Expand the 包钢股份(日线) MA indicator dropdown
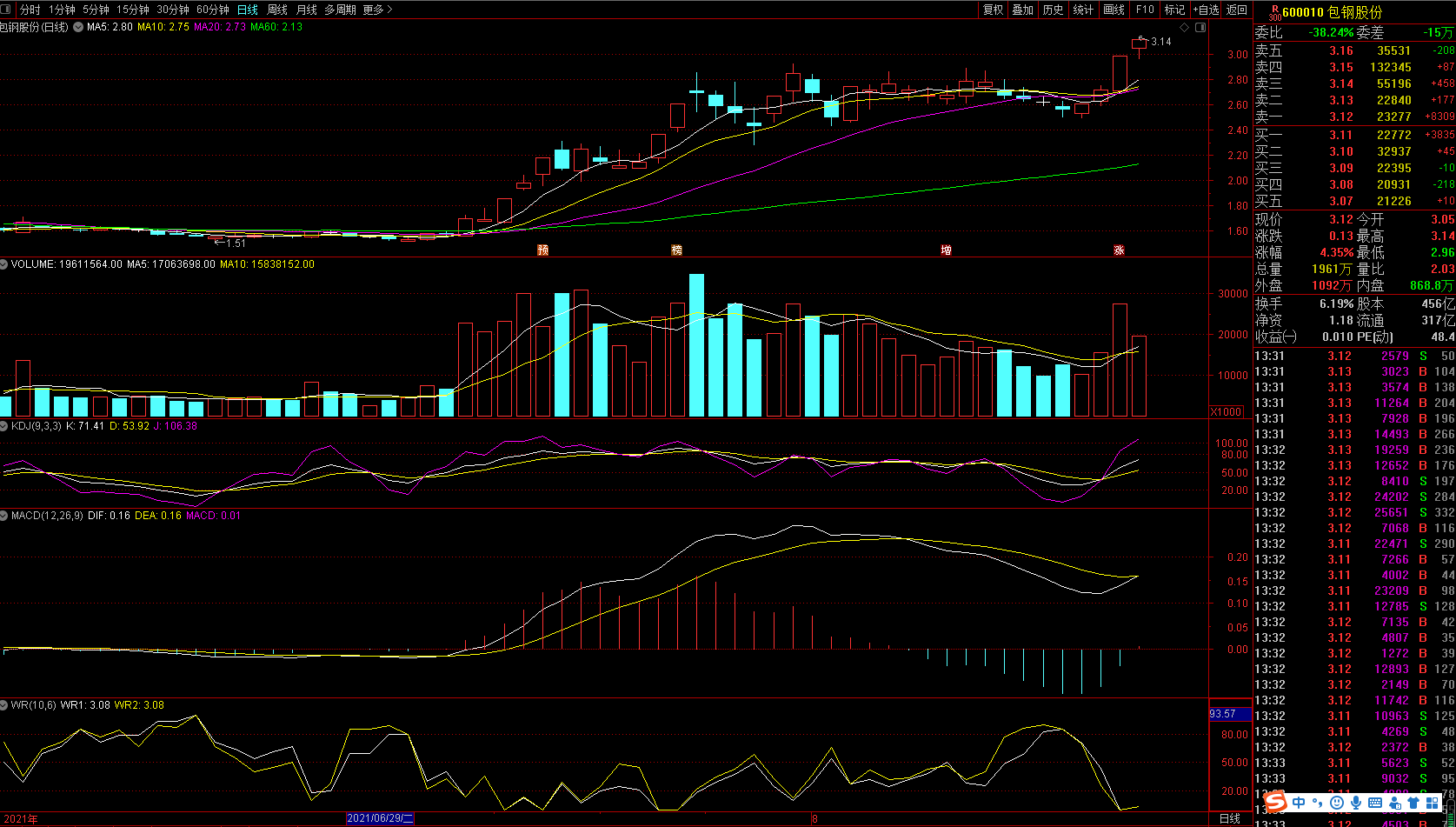Viewport: 1456px width, 827px height. pos(79,28)
